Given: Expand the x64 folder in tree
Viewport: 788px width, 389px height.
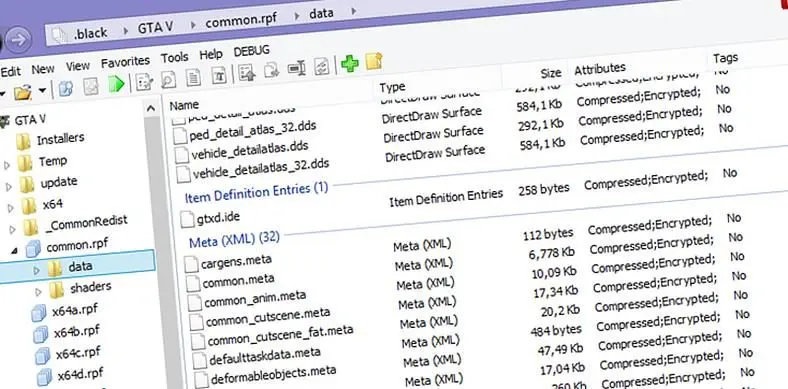Looking at the screenshot, I should point(12,208).
